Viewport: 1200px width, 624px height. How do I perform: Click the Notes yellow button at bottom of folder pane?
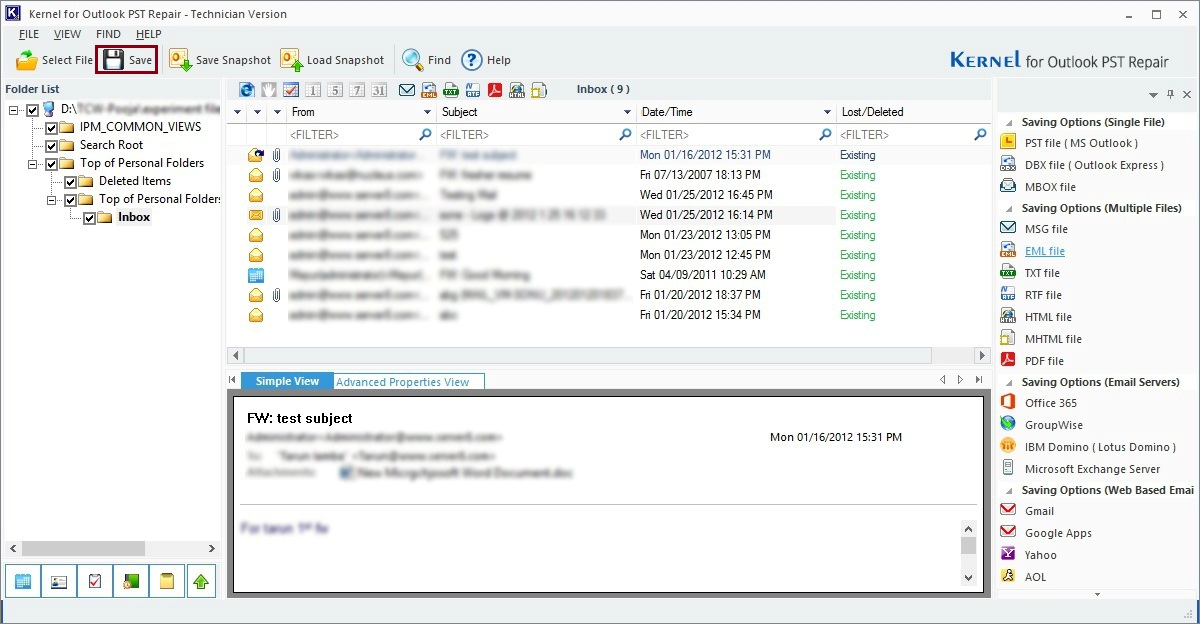[166, 581]
